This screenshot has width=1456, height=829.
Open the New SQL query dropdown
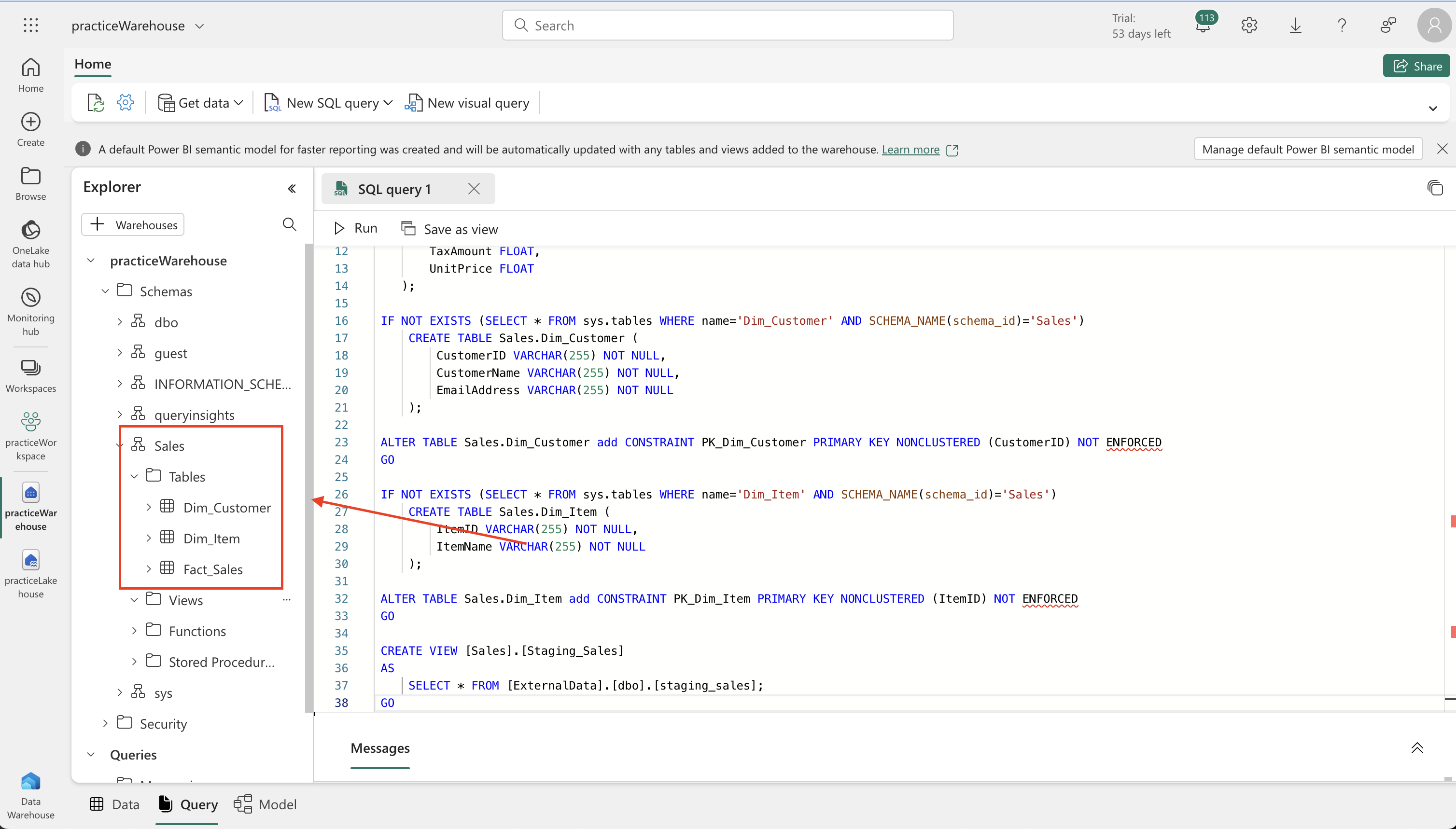(x=328, y=103)
